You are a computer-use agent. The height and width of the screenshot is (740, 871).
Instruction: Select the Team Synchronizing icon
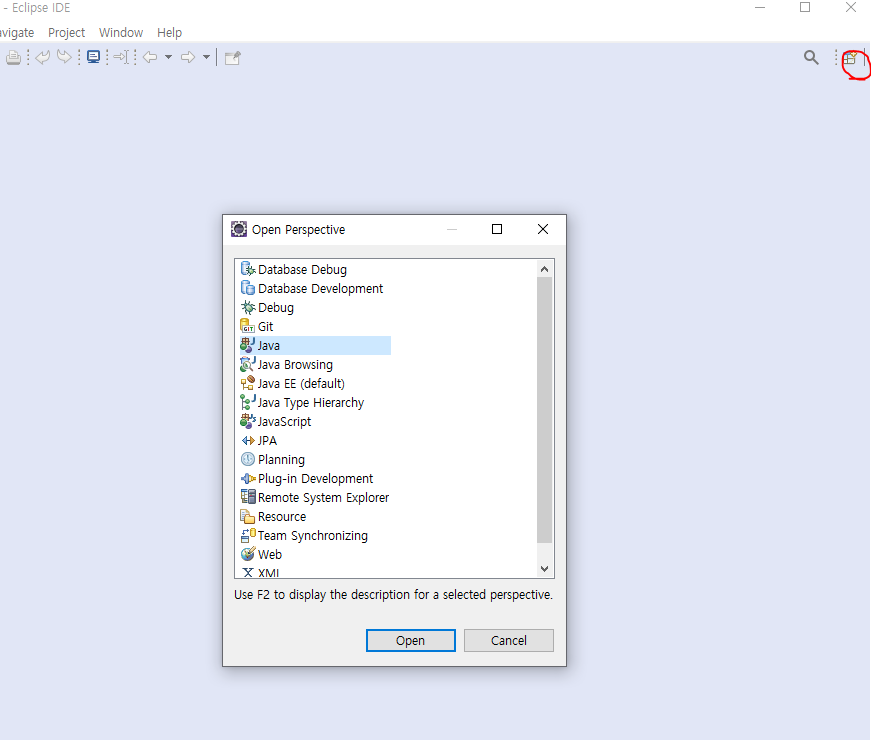pos(248,535)
